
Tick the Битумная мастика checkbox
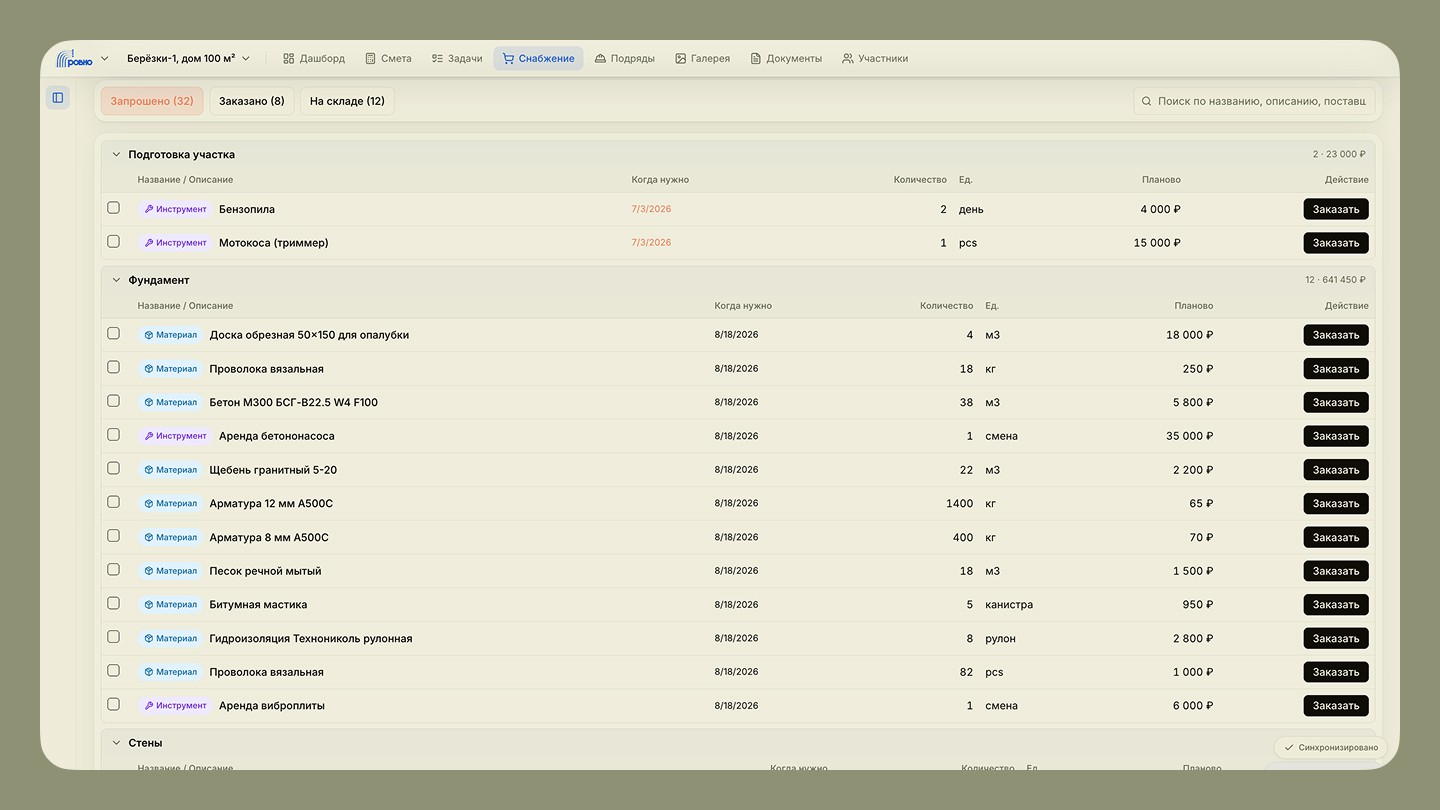click(x=113, y=604)
